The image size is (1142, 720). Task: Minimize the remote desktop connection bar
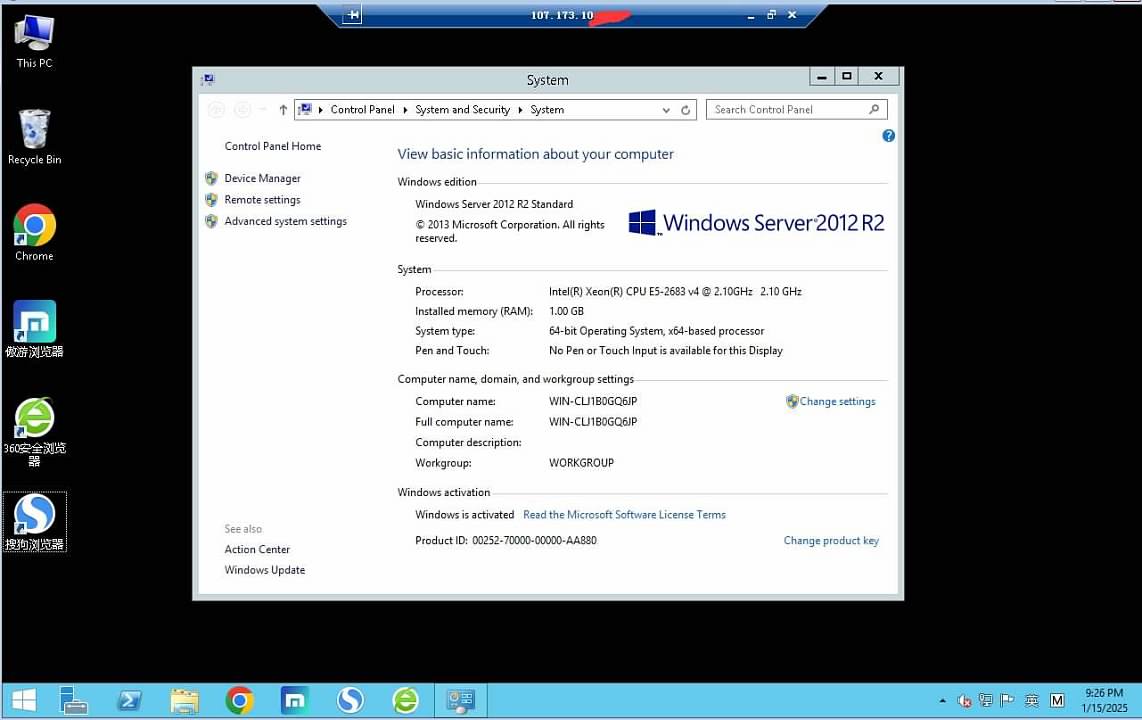click(750, 15)
